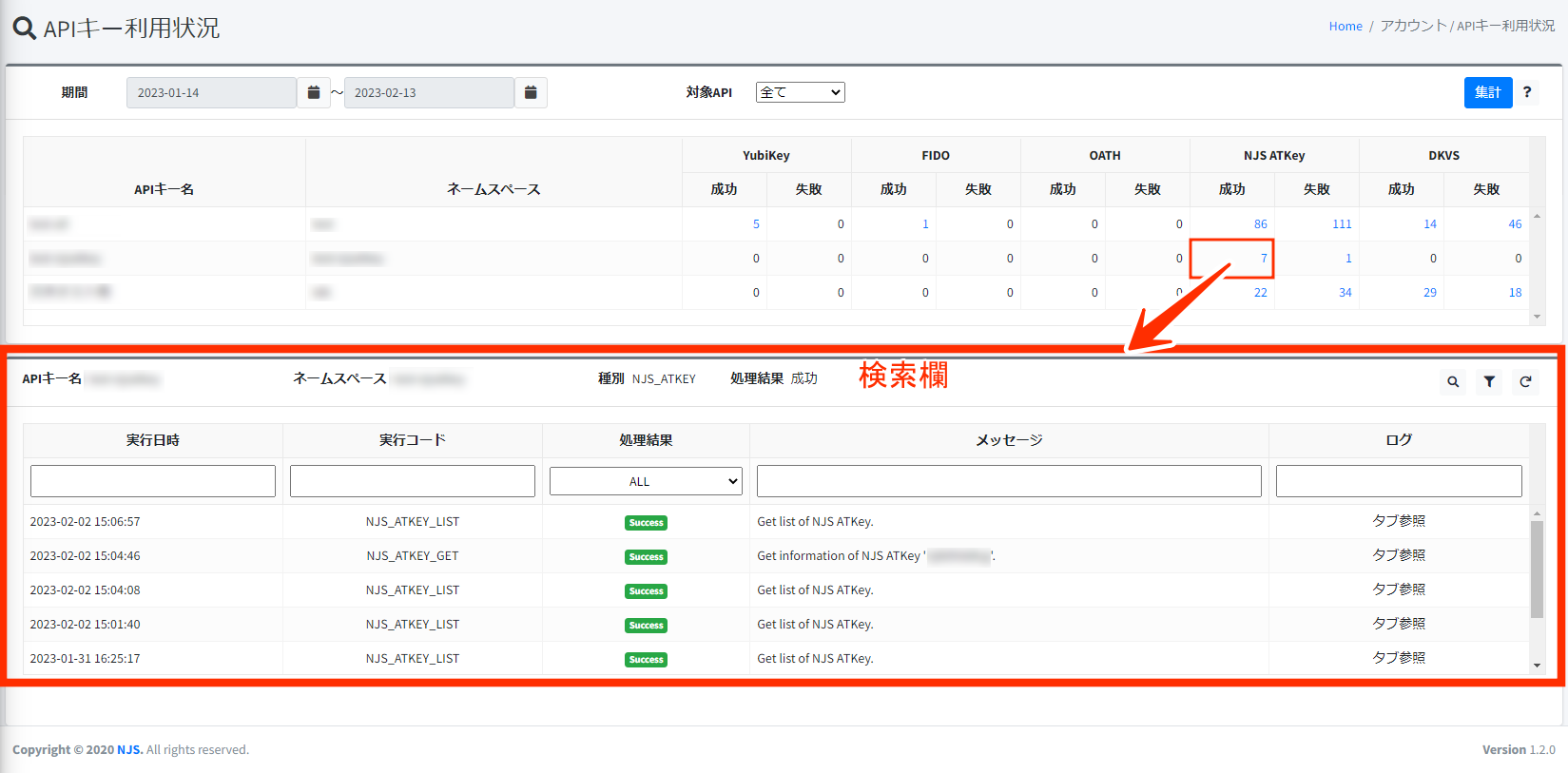Click the OATH group header
The height and width of the screenshot is (773, 1568).
[x=1105, y=155]
